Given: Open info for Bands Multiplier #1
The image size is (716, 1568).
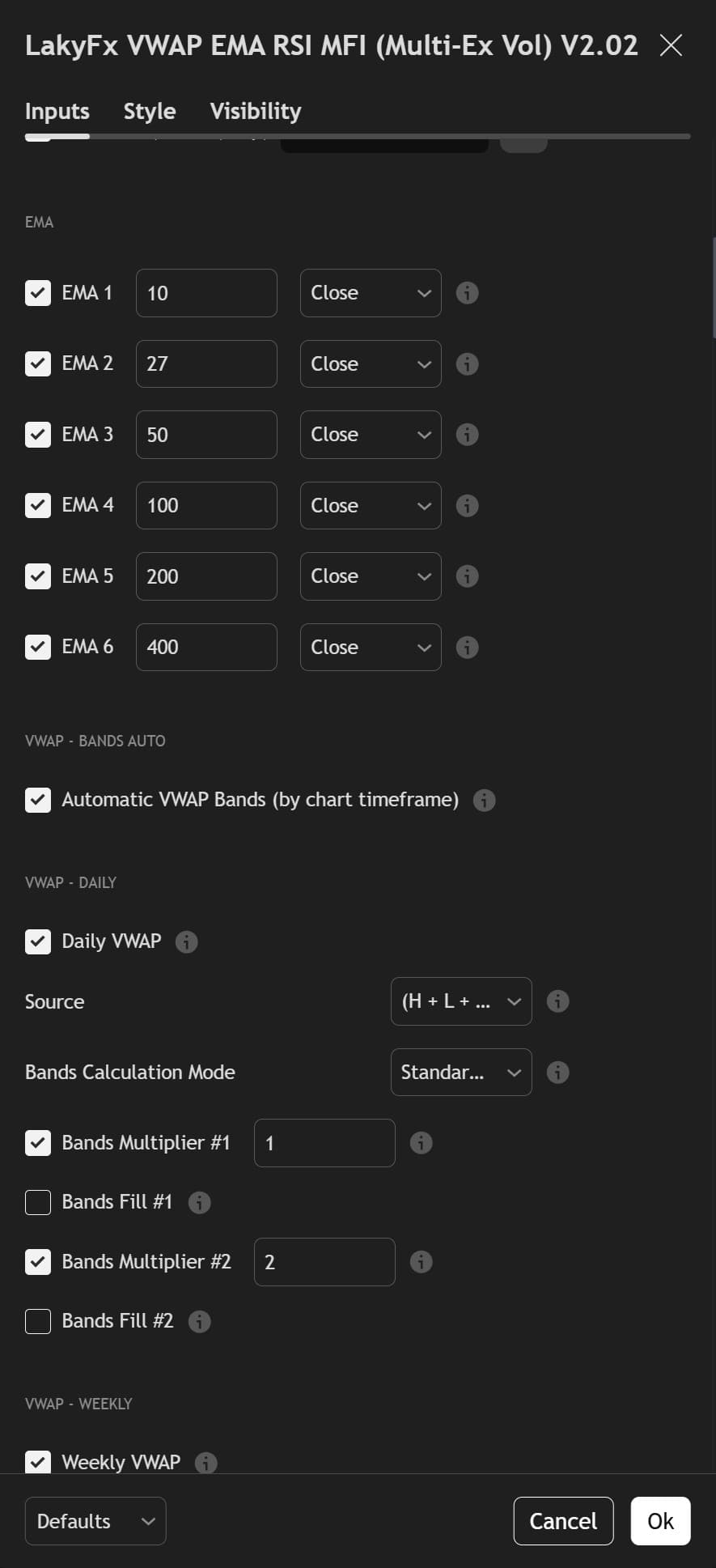Looking at the screenshot, I should [421, 1142].
